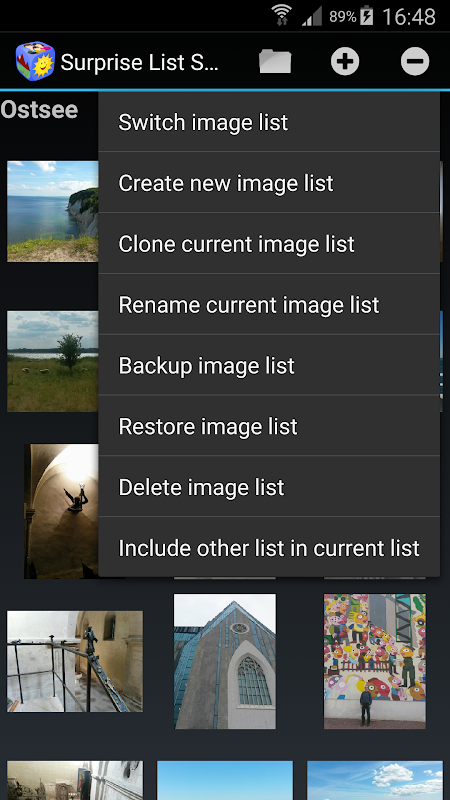Choose Restore image list
450x800 pixels.
pyautogui.click(x=269, y=426)
